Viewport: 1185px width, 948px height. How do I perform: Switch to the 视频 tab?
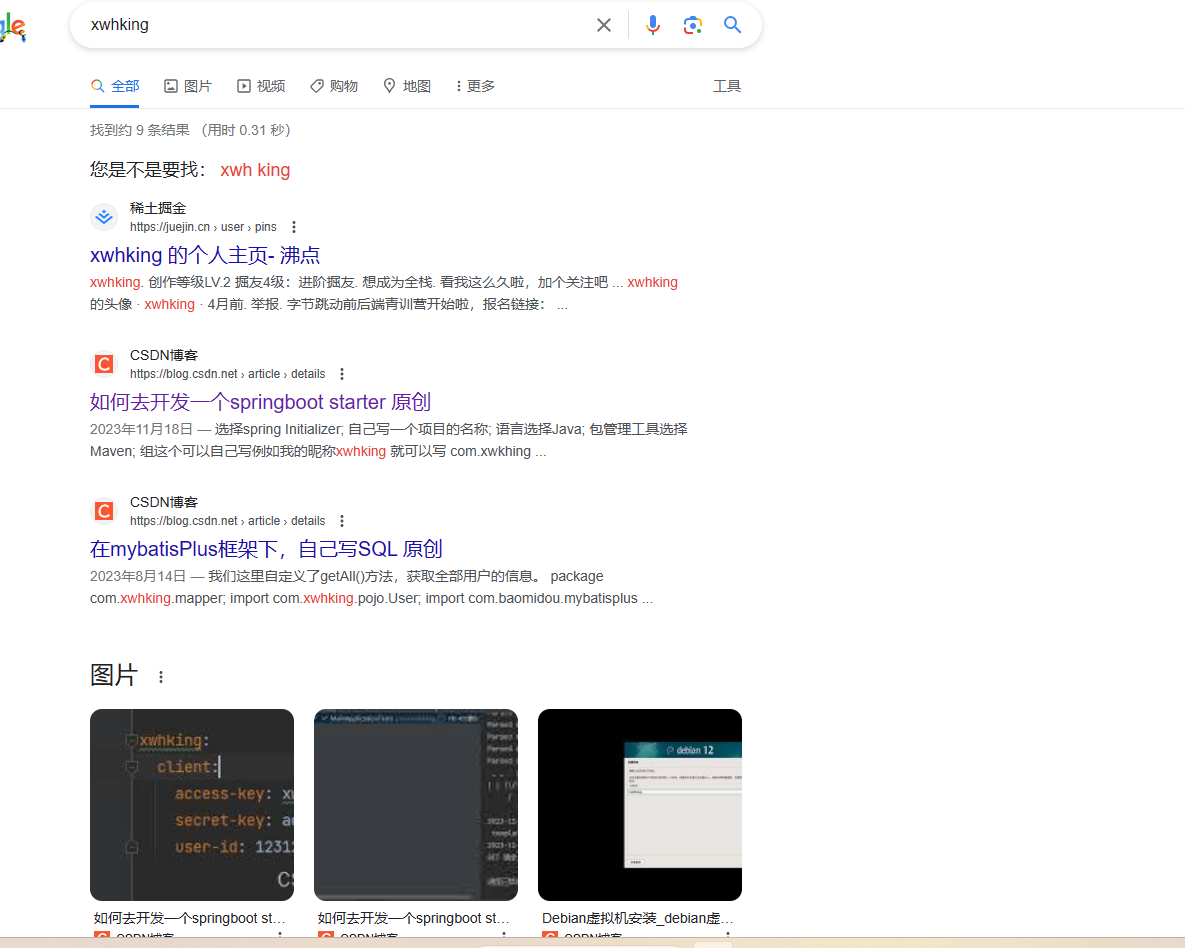tap(261, 86)
